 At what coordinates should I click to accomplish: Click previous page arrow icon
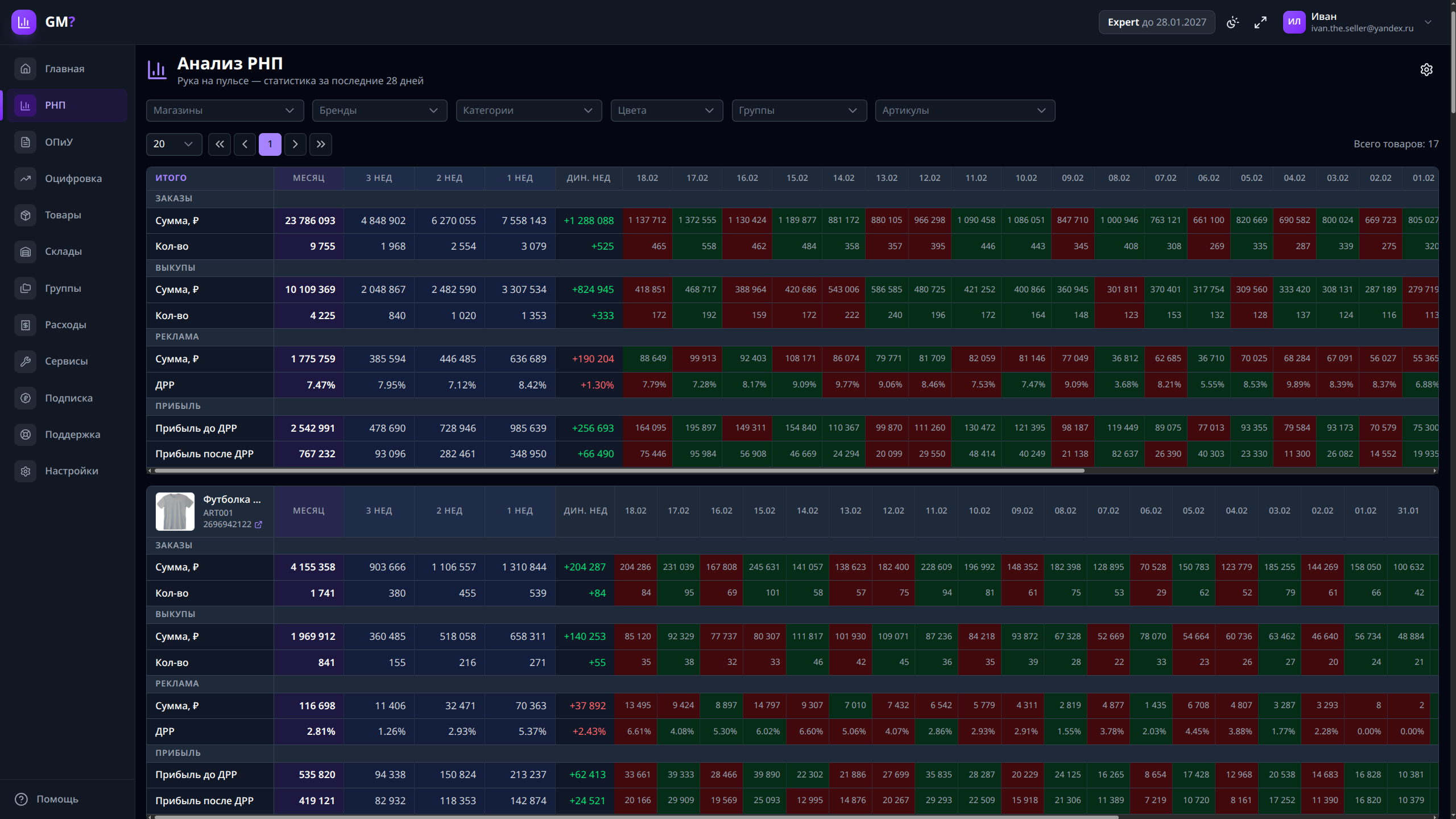tap(245, 144)
